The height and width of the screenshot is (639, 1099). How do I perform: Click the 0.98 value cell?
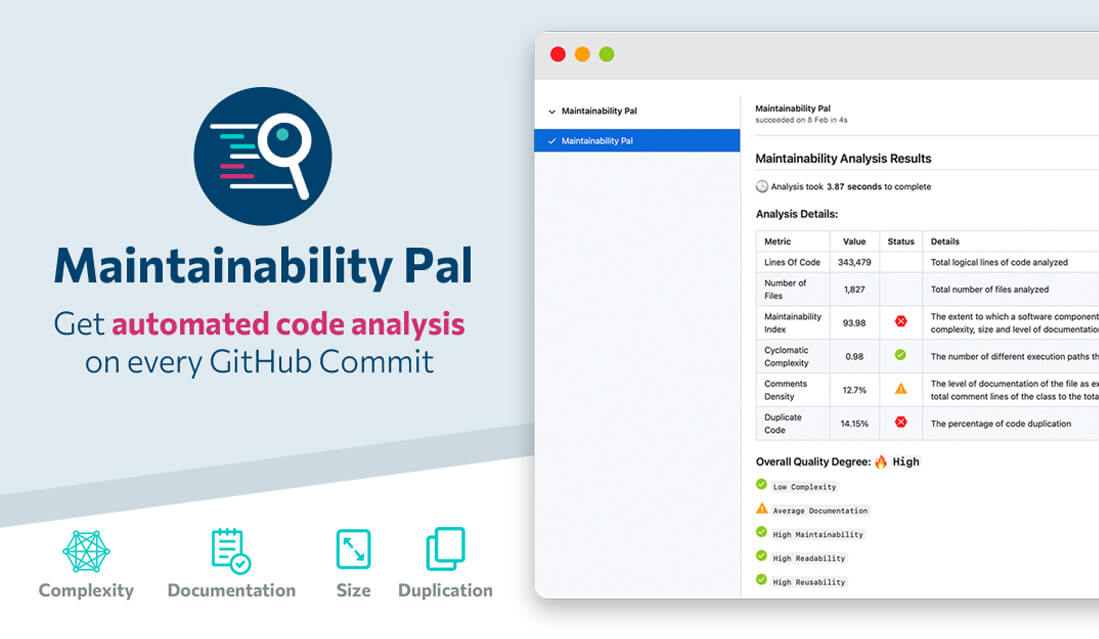point(854,357)
